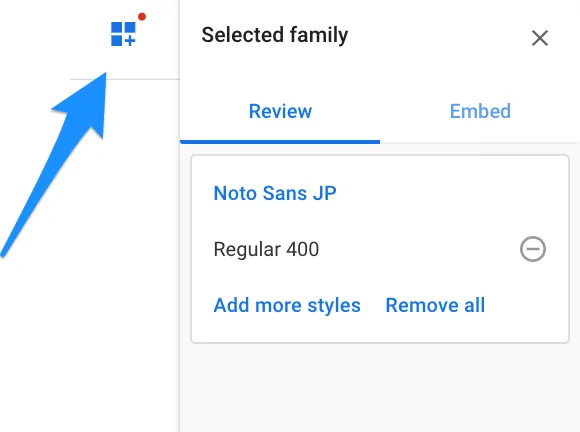Open the selected families grid icon
Screen dimensions: 580x432
pos(124,34)
